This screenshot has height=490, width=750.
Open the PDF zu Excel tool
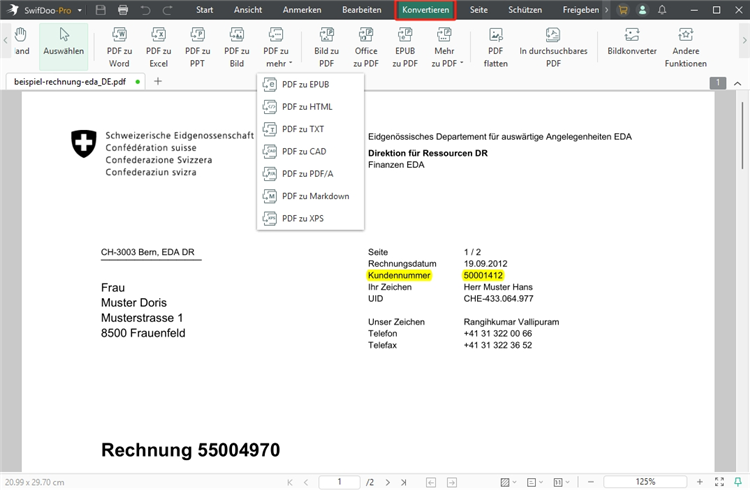[x=158, y=47]
